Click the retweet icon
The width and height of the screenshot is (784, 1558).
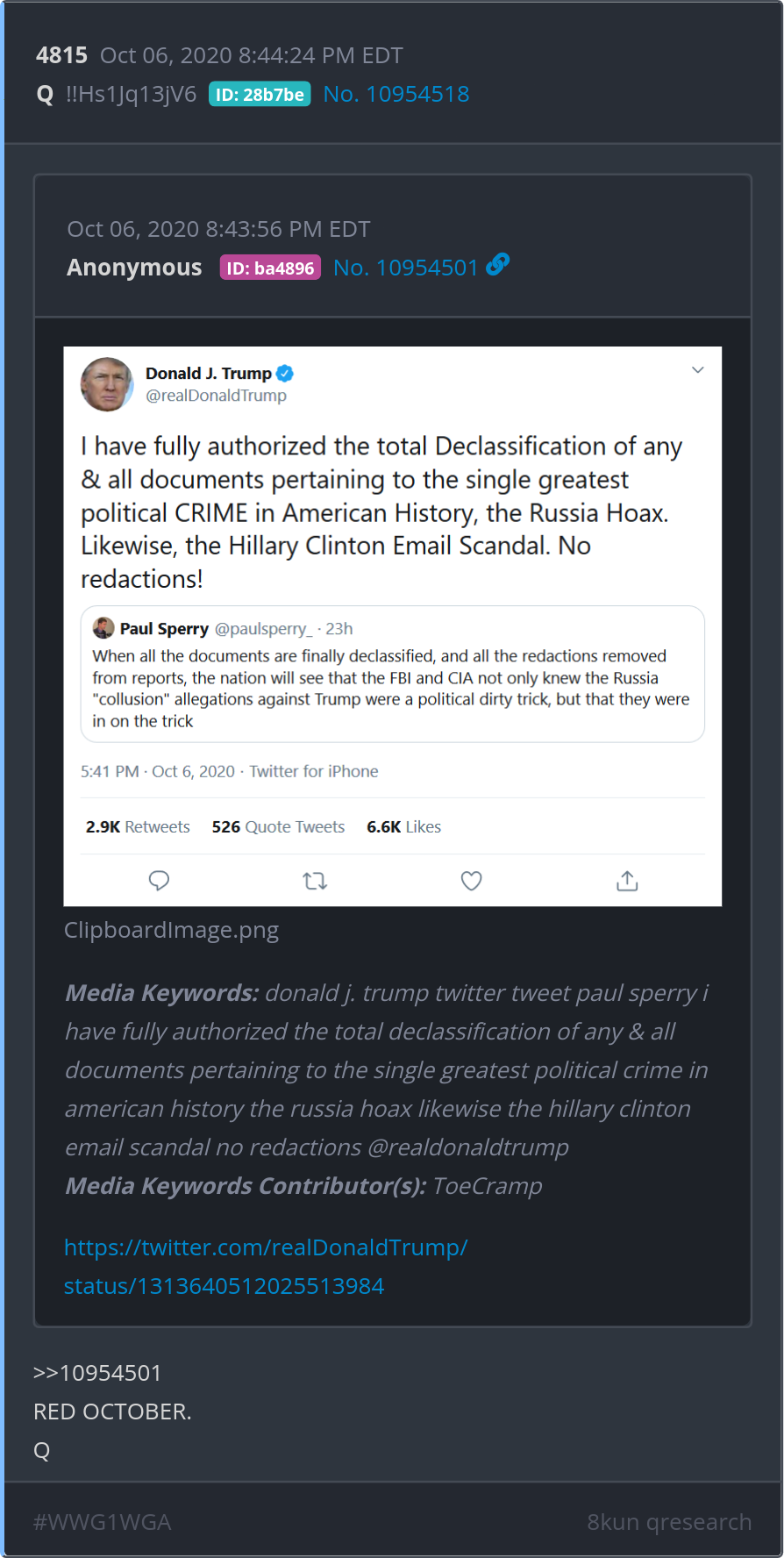coord(315,881)
